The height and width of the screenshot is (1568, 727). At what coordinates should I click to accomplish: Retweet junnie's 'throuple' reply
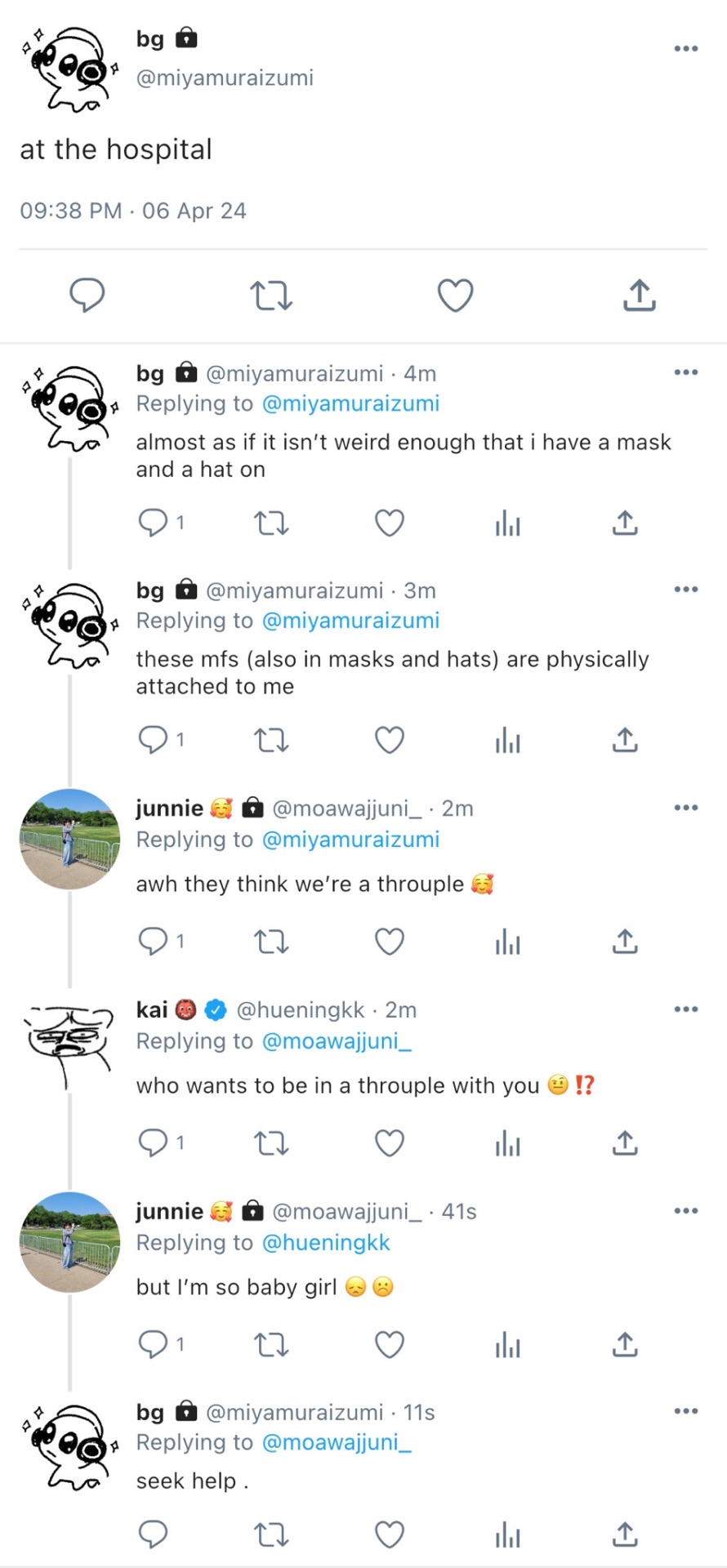click(270, 942)
